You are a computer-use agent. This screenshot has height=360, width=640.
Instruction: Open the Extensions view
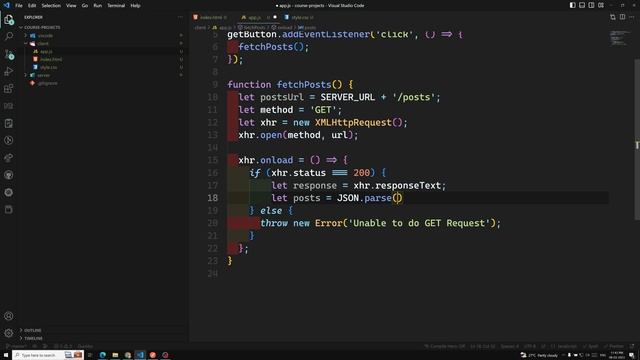[9, 89]
